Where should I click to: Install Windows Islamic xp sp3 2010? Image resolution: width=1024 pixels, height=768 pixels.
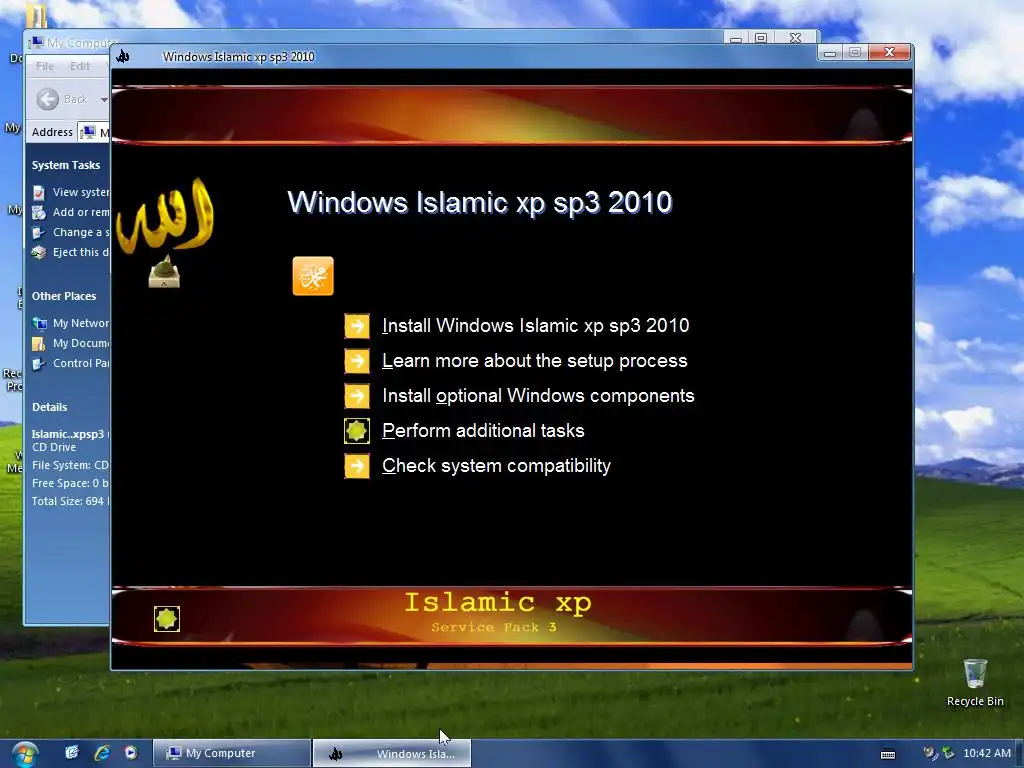[536, 326]
